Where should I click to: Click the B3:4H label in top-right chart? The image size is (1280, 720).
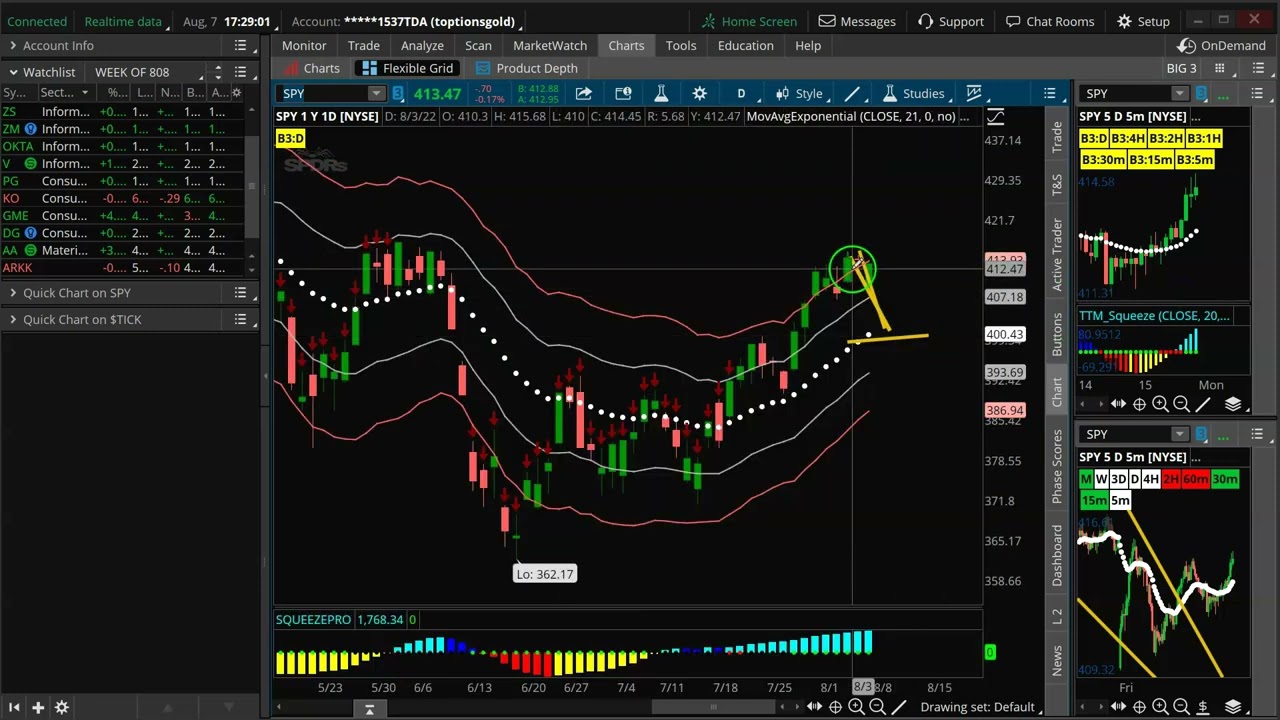coord(1127,138)
